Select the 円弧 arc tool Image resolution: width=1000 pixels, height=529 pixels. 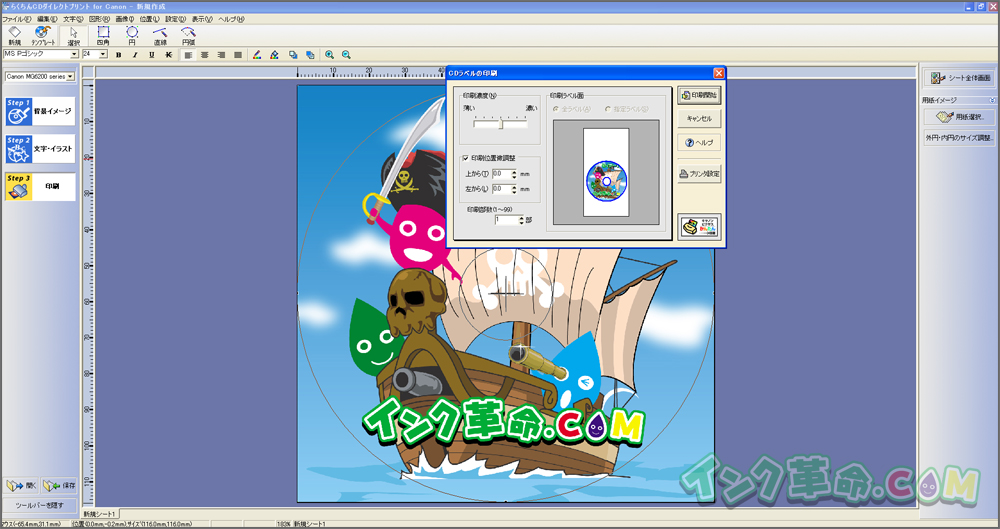pyautogui.click(x=188, y=36)
